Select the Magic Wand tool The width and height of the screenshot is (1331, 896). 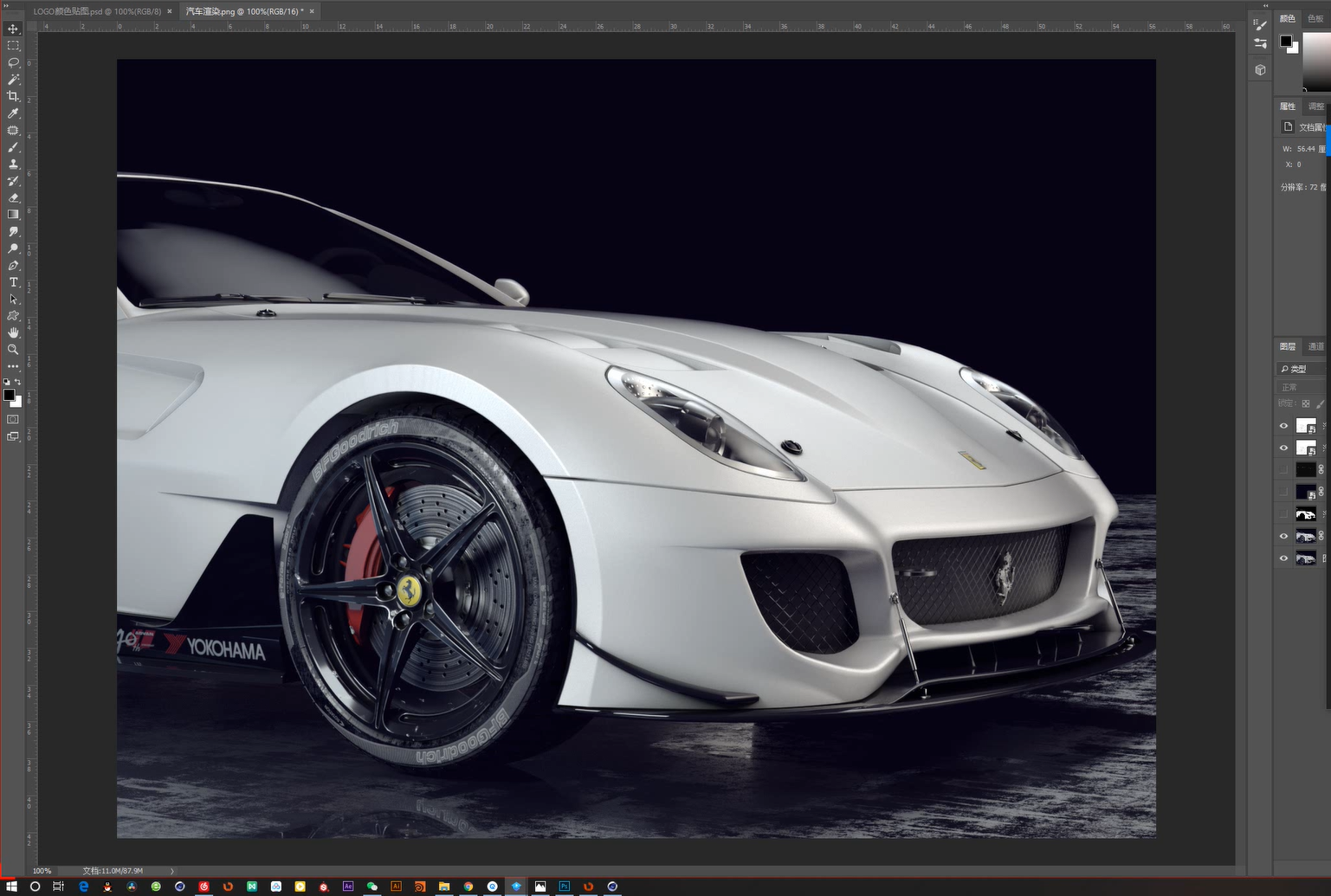[13, 79]
